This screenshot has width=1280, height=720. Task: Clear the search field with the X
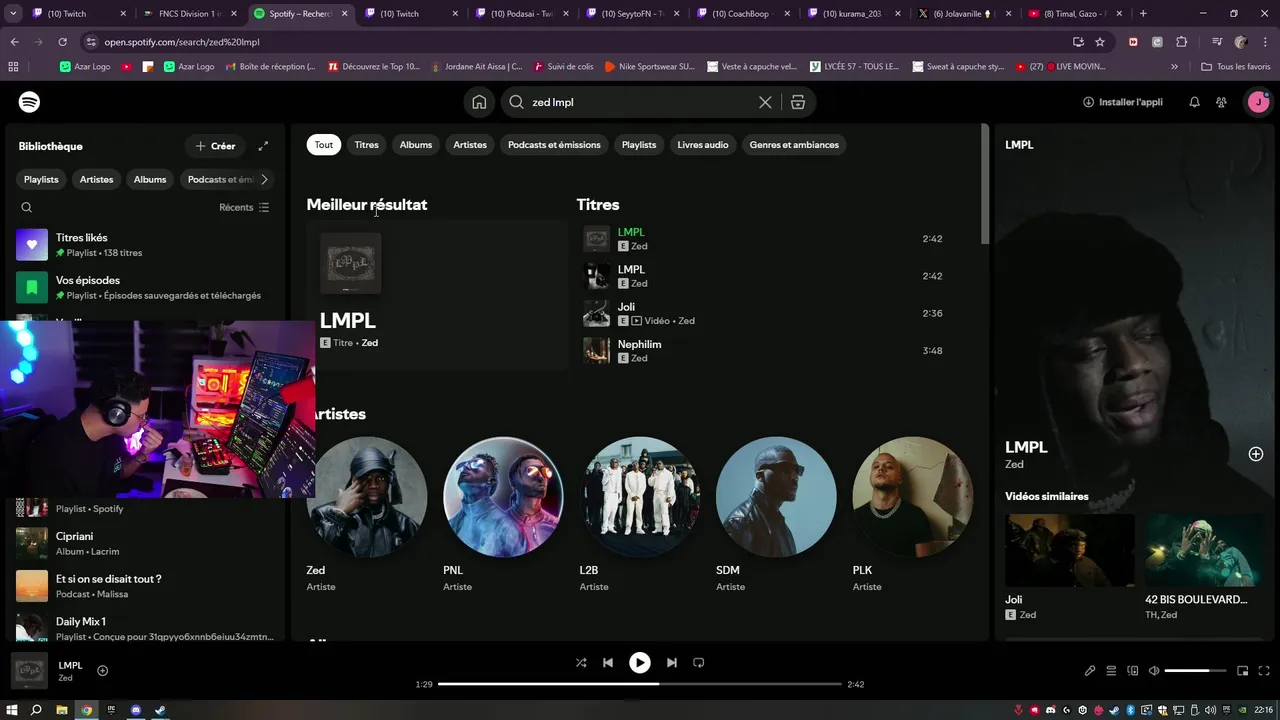pyautogui.click(x=765, y=102)
